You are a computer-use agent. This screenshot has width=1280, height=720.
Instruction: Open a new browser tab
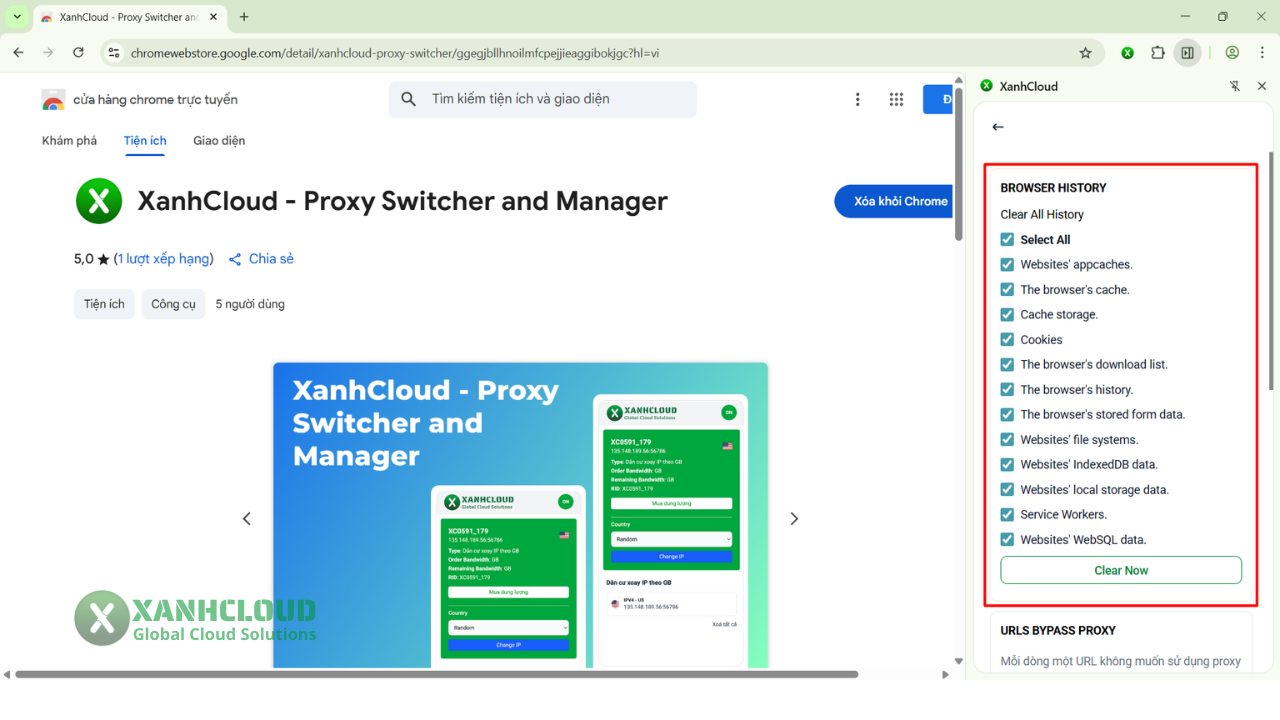[x=244, y=17]
